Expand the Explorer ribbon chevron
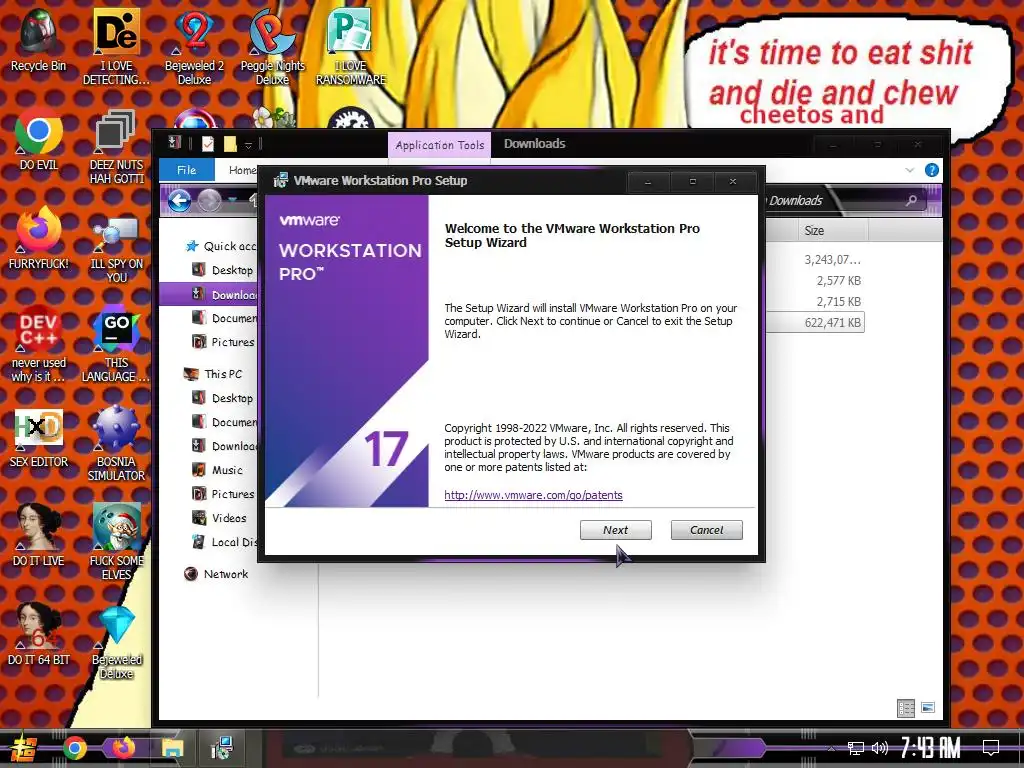The height and width of the screenshot is (768, 1024). [x=910, y=170]
